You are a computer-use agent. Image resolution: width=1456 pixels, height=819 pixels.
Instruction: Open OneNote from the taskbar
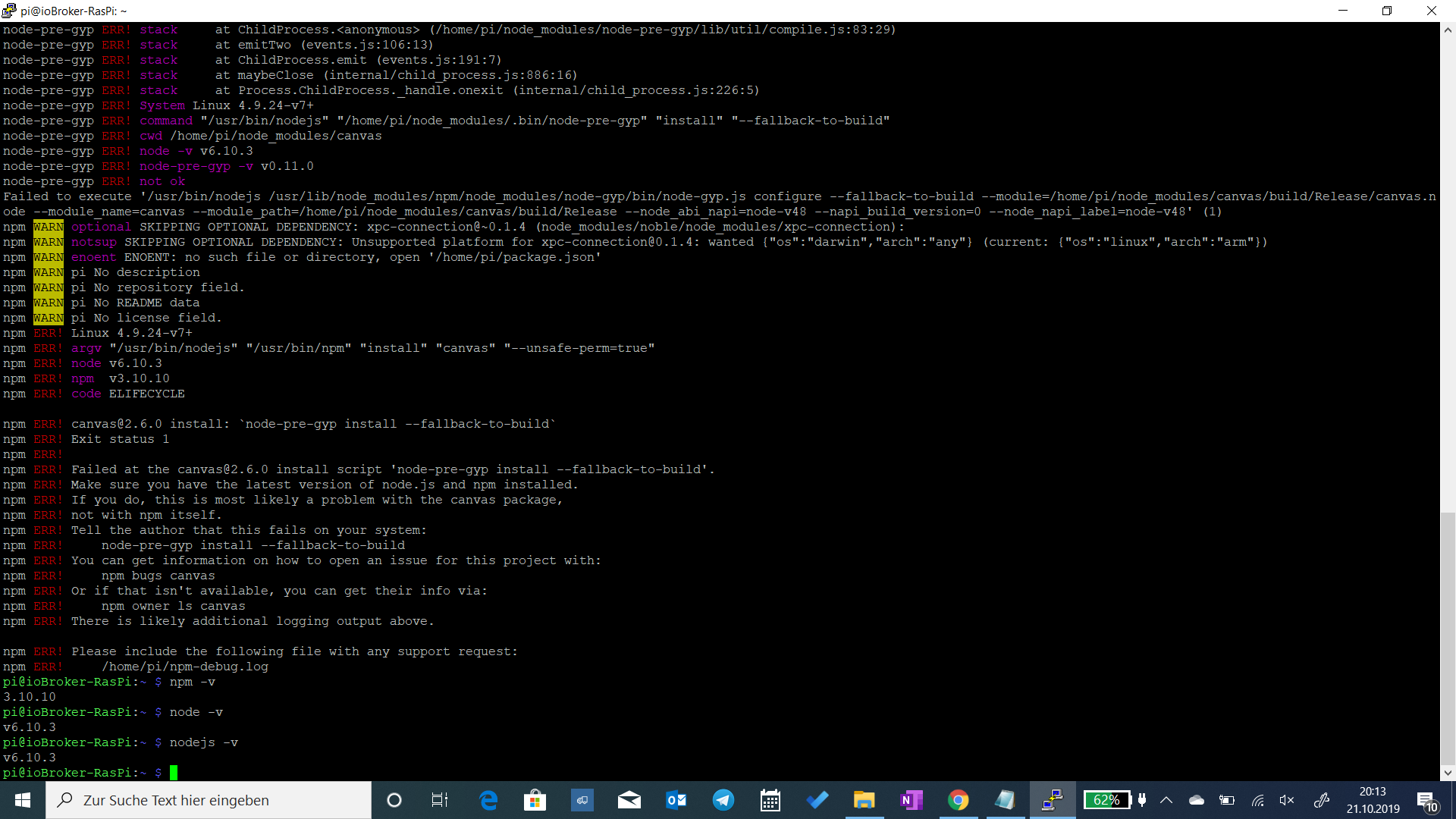click(911, 800)
